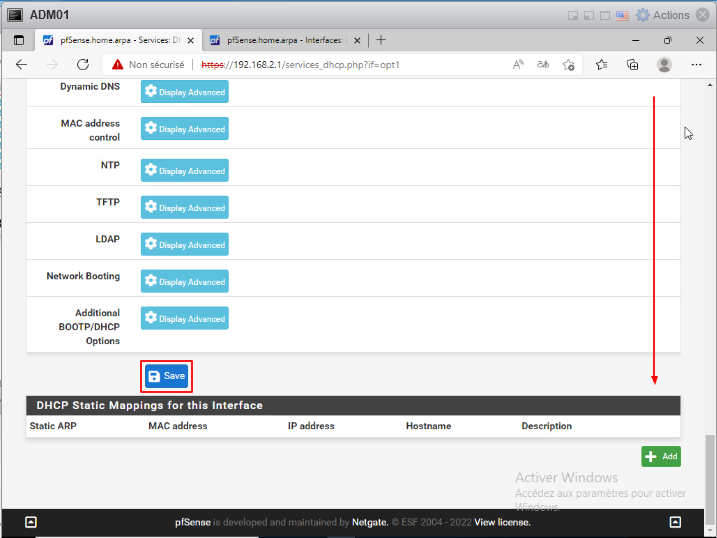Open the browser Collections icon
The image size is (717, 538).
click(632, 64)
